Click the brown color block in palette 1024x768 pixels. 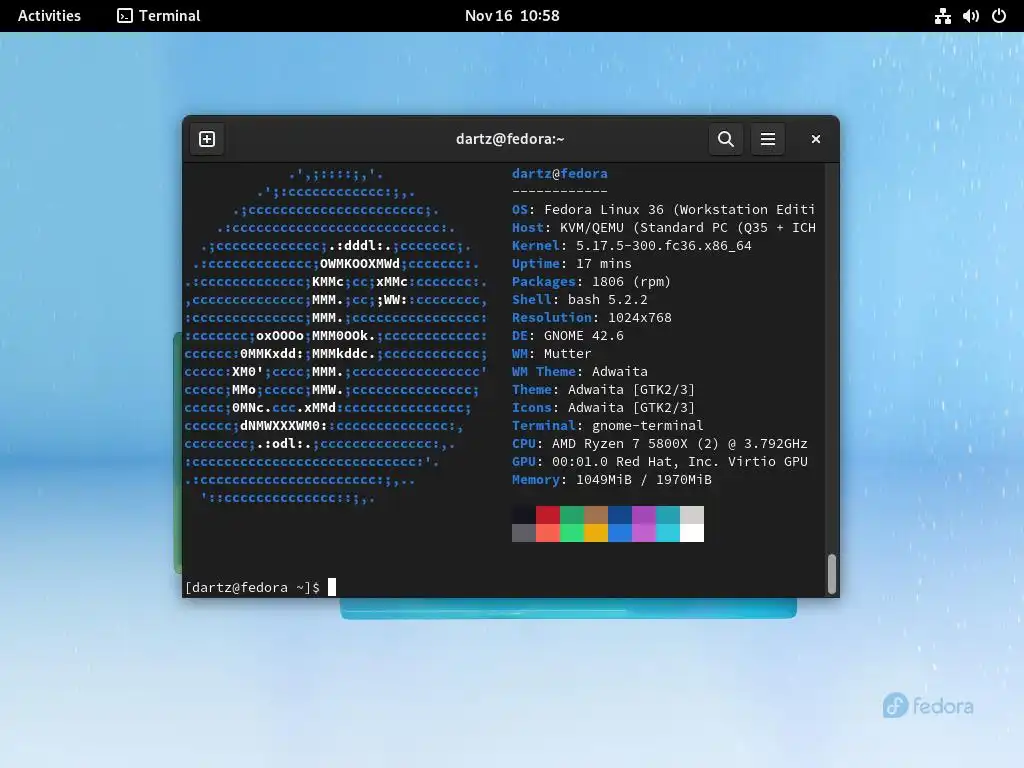click(596, 515)
